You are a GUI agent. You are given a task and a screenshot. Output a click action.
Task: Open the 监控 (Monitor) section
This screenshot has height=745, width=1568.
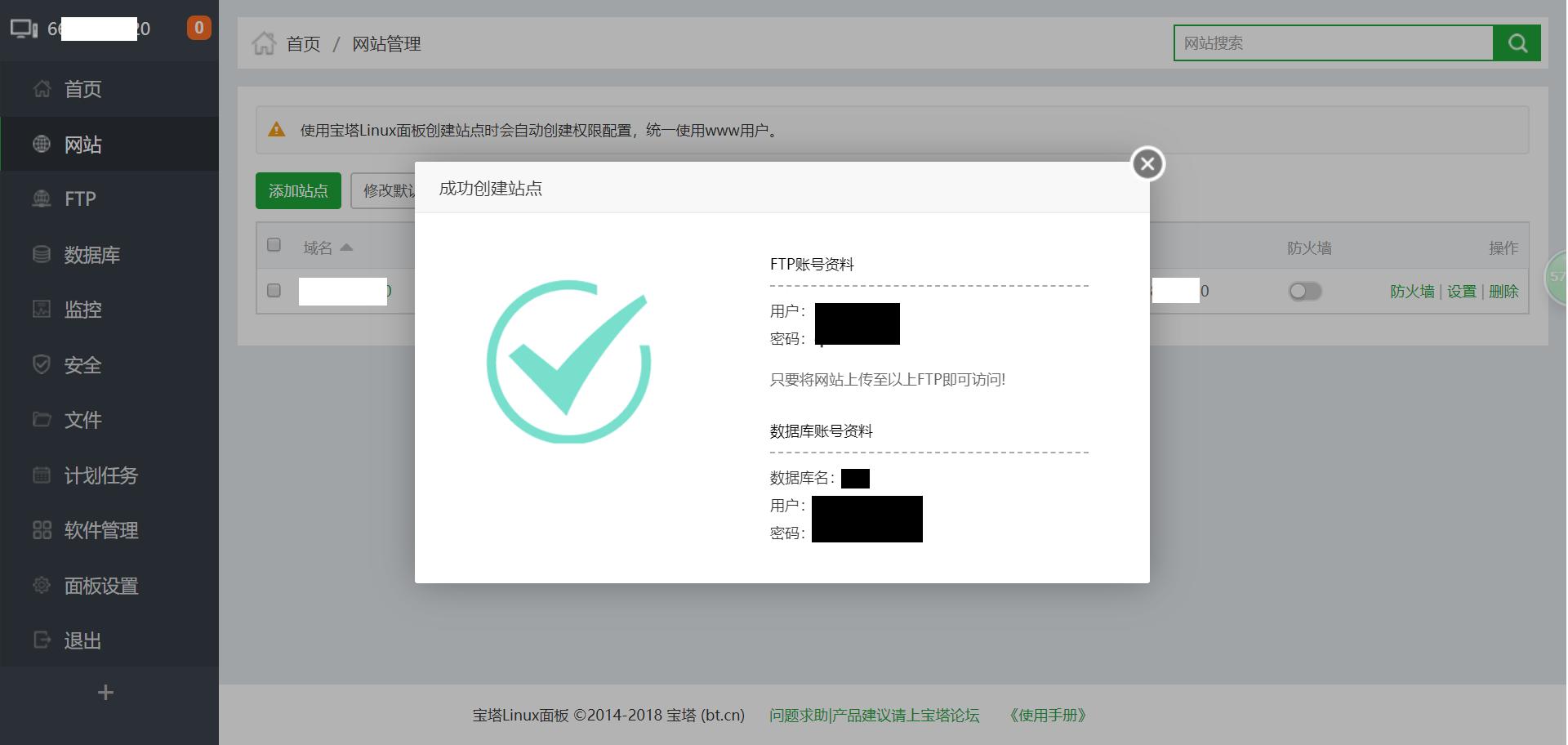pyautogui.click(x=82, y=310)
